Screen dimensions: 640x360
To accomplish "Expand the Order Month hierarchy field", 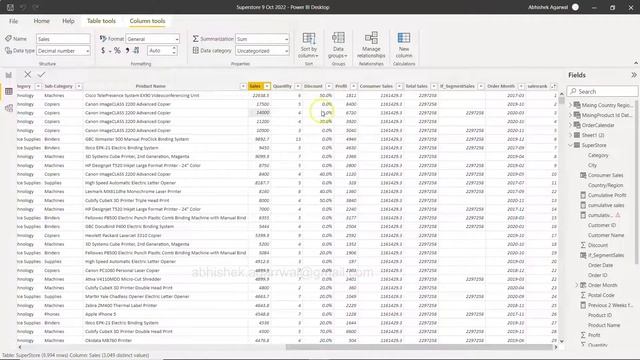I will click(577, 285).
